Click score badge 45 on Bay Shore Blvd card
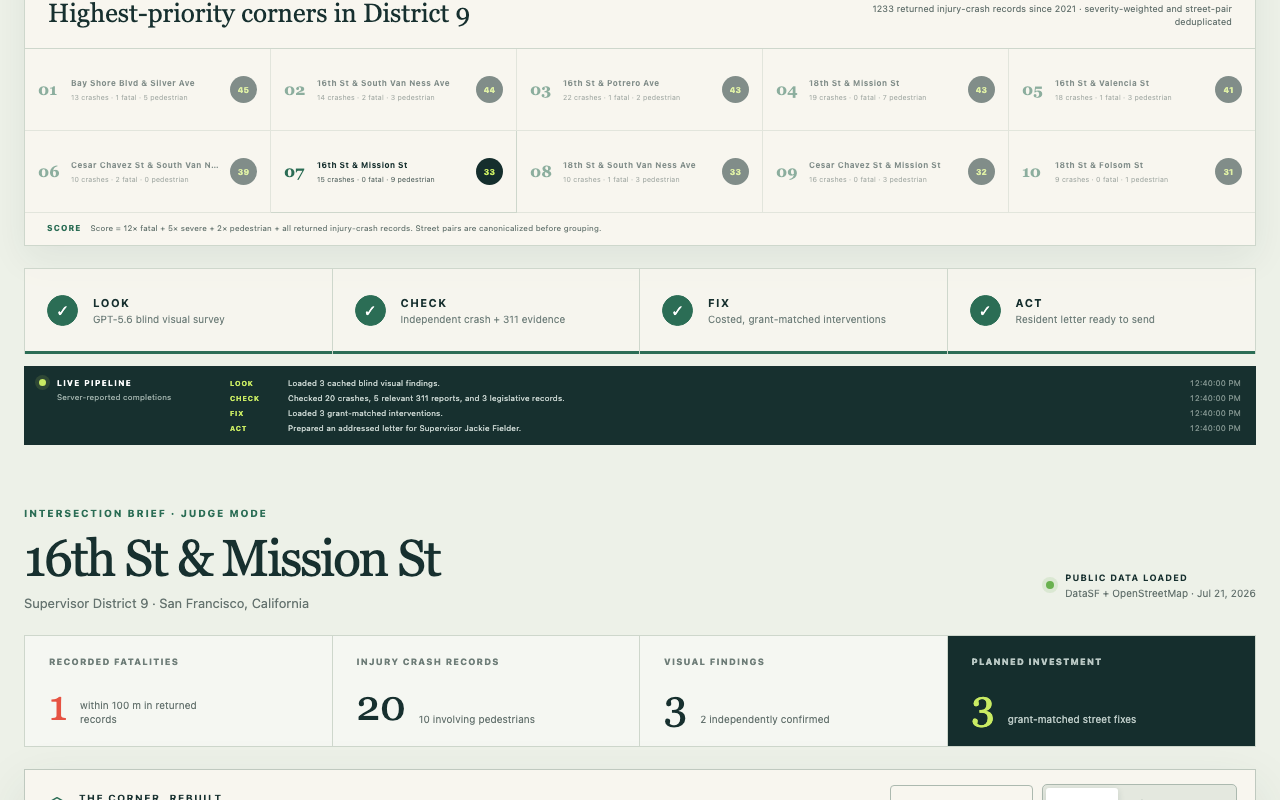The image size is (1280, 800). [x=243, y=90]
